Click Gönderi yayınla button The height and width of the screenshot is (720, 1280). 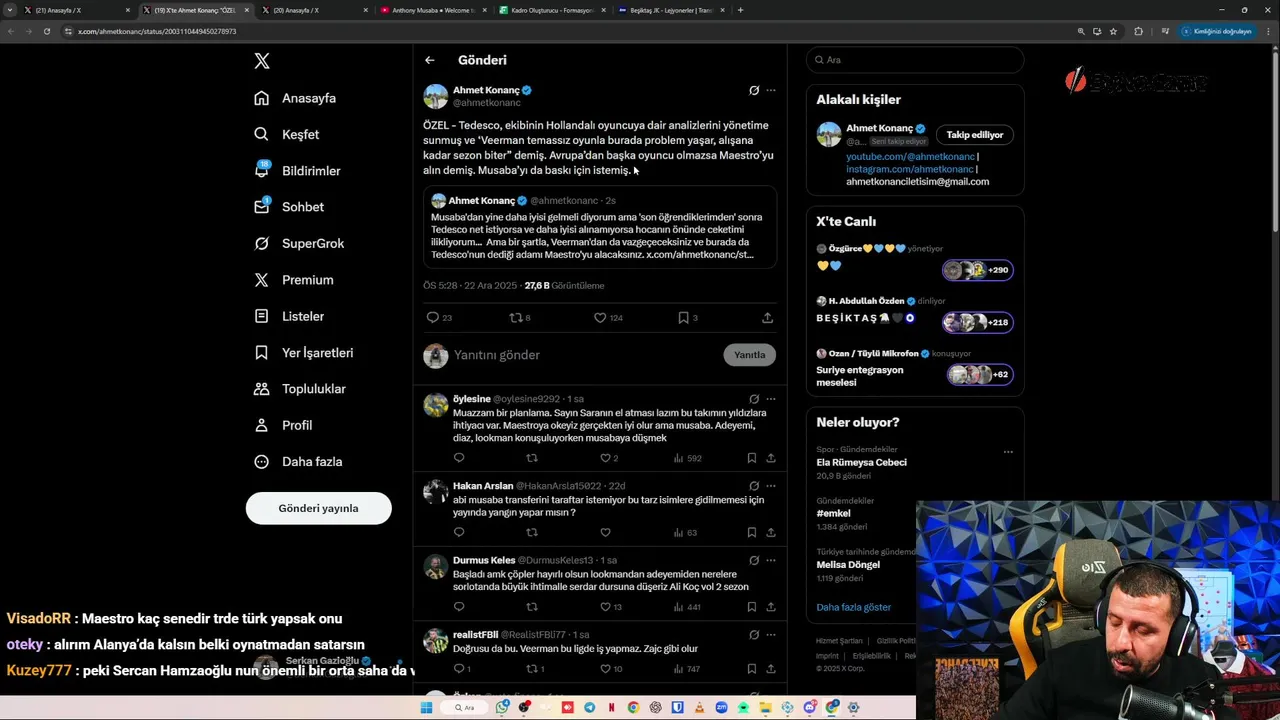click(x=318, y=508)
